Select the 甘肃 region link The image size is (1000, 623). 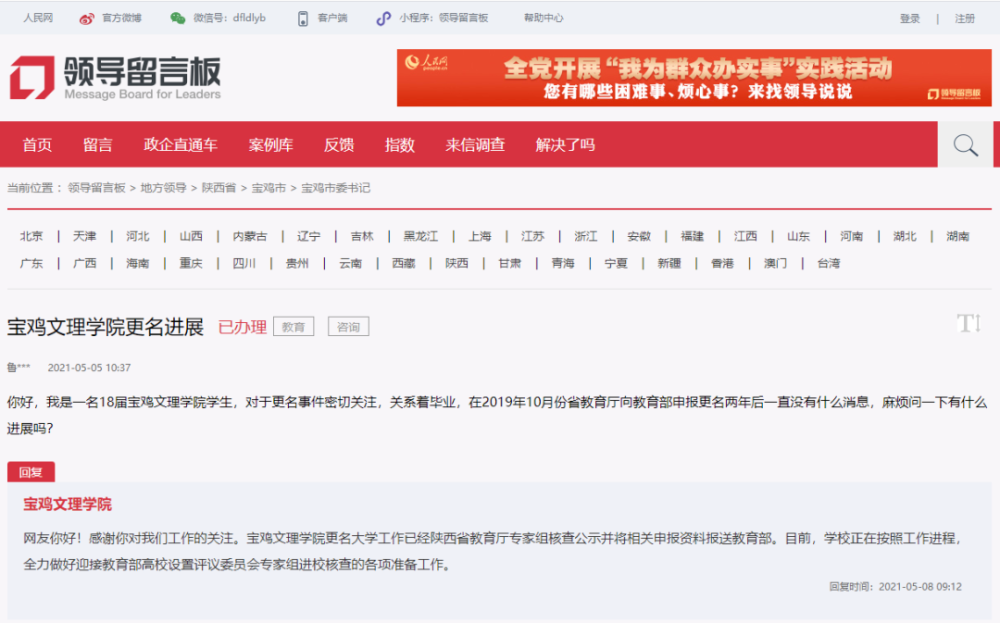point(510,263)
